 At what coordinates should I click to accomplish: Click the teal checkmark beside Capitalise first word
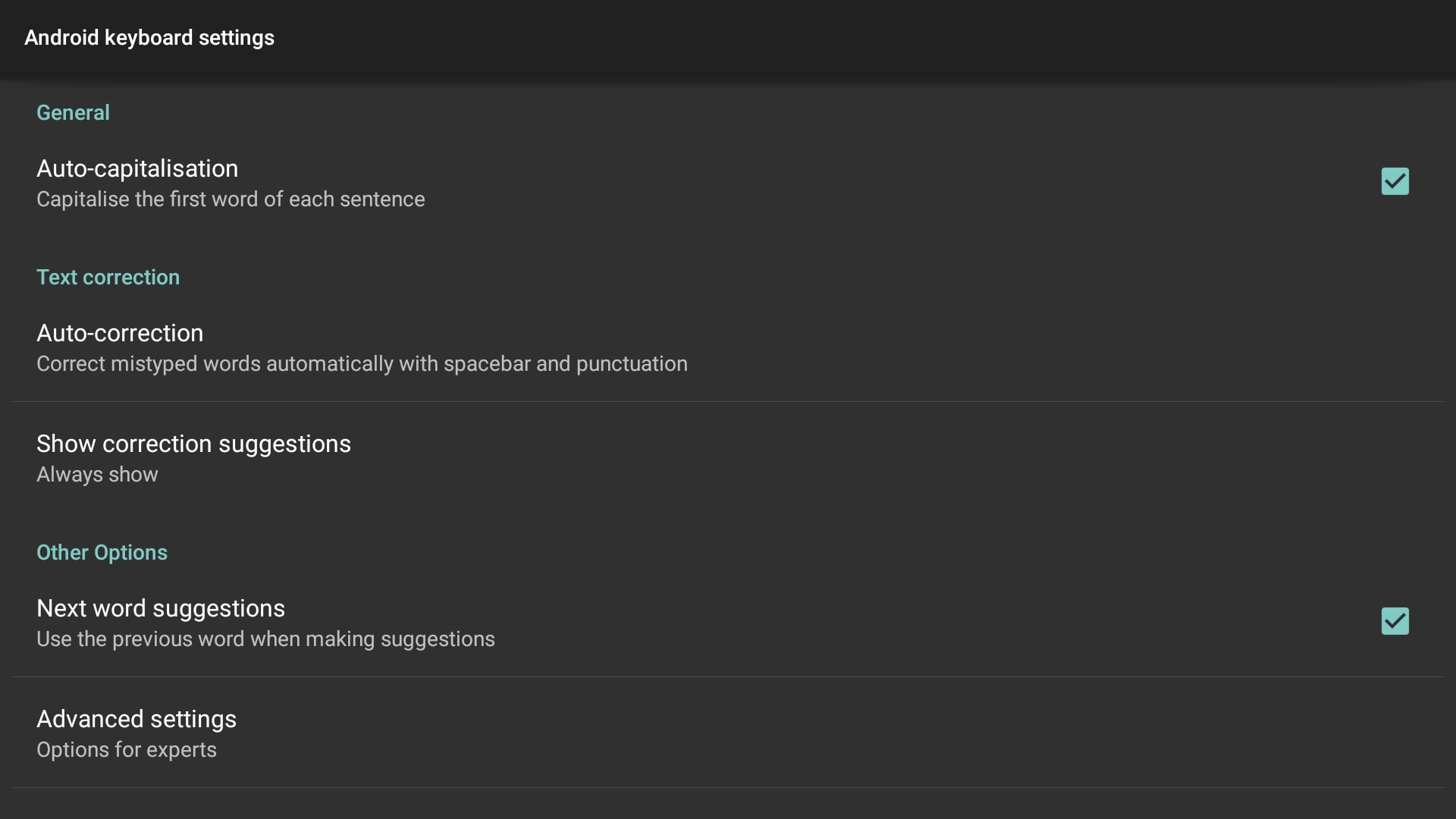1395,181
